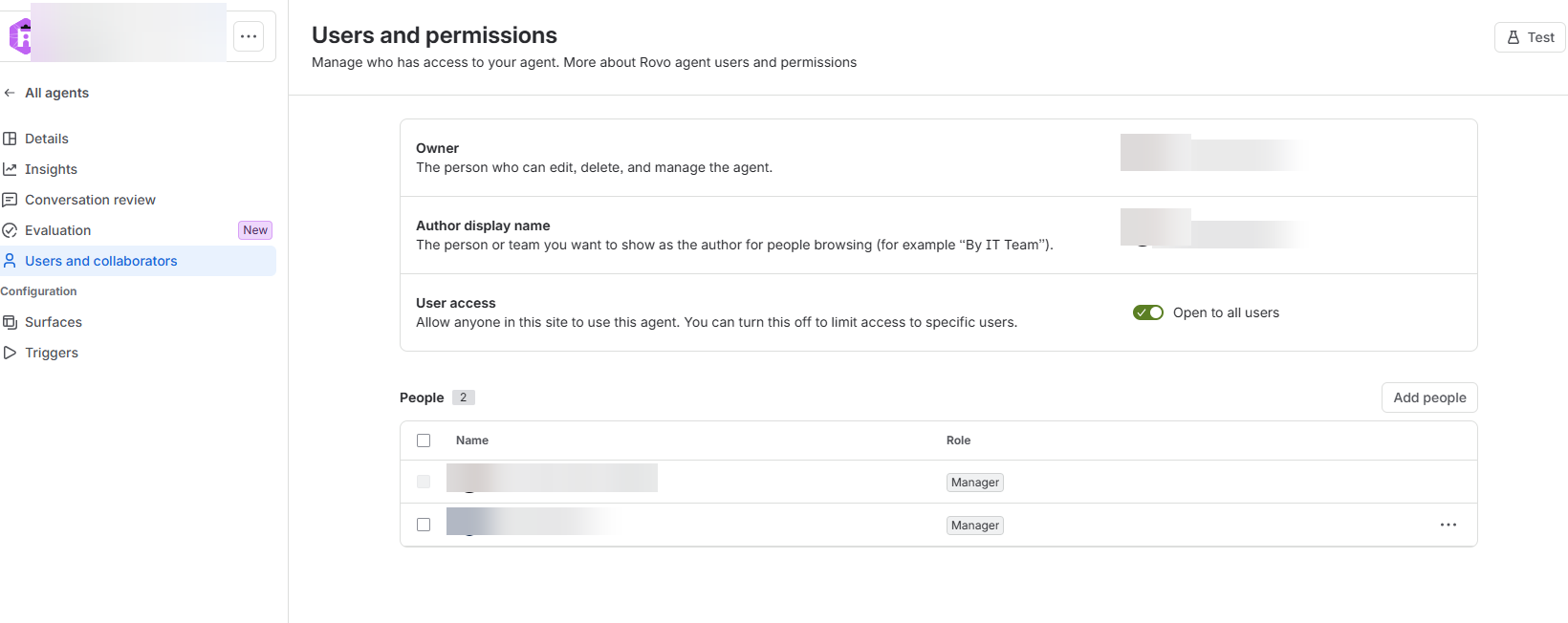Click the People count badge showing 2
Image resolution: width=1568 pixels, height=623 pixels.
pos(463,397)
